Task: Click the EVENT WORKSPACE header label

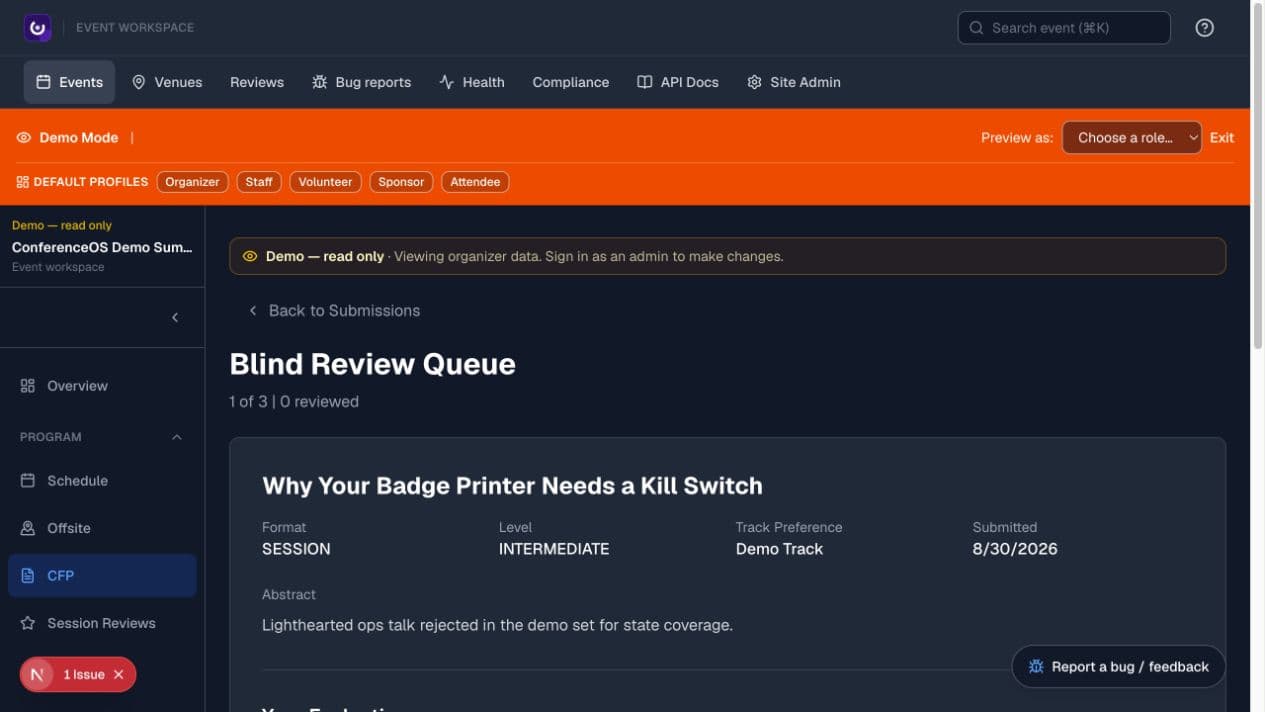Action: [135, 28]
